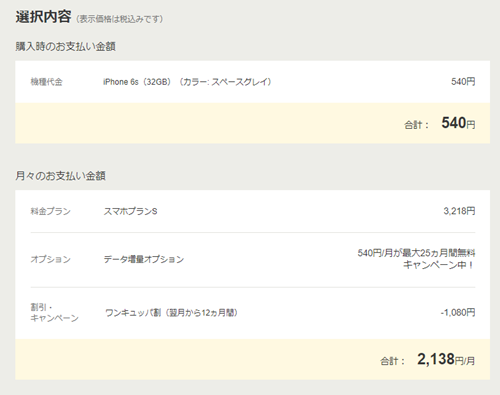Click the オプション row label
The width and height of the screenshot is (500, 395).
click(x=51, y=259)
